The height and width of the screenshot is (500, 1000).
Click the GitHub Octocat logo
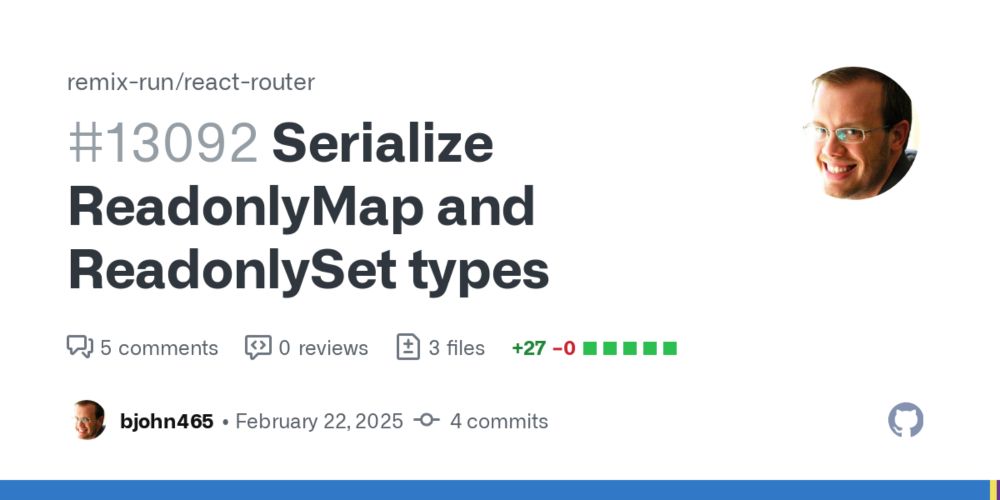coord(906,420)
